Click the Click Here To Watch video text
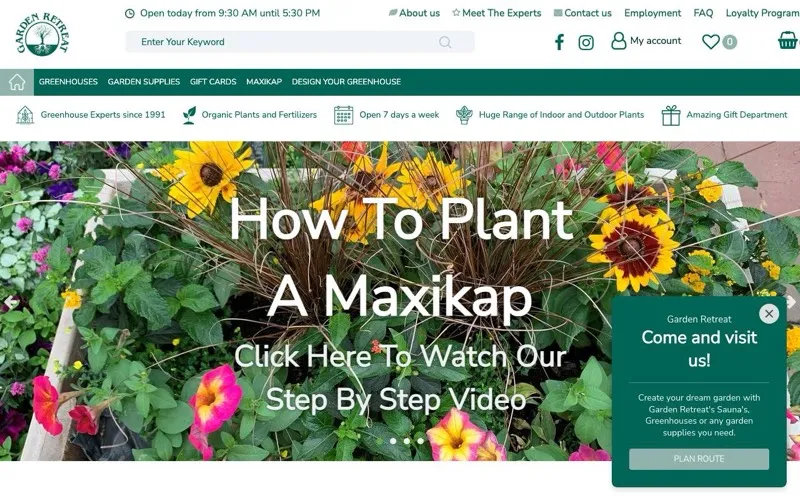Viewport: 800px width, 500px height. click(x=399, y=378)
